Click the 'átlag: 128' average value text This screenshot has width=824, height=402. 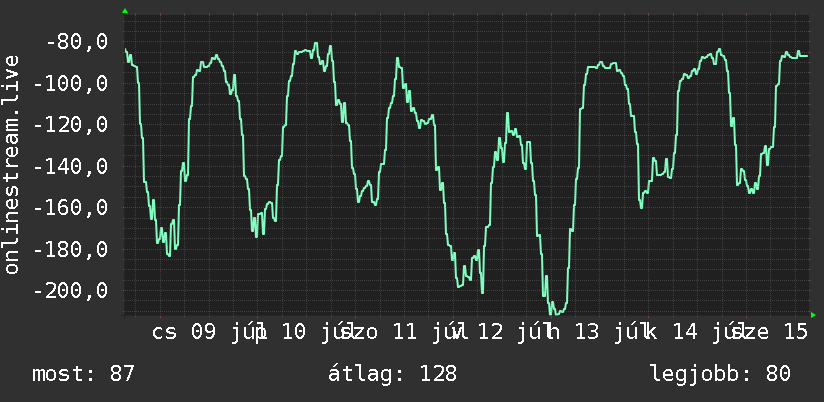tap(393, 374)
